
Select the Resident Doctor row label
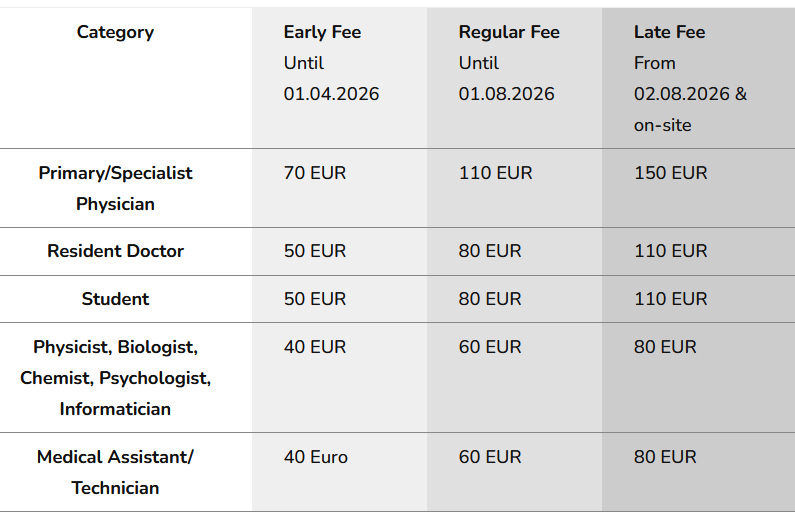(115, 251)
